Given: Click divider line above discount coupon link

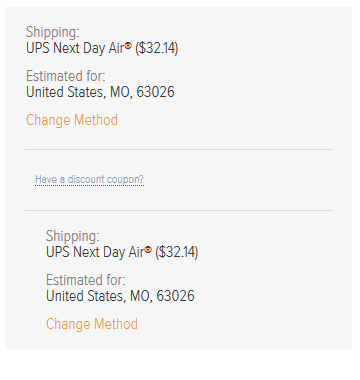Looking at the screenshot, I should point(178,149).
